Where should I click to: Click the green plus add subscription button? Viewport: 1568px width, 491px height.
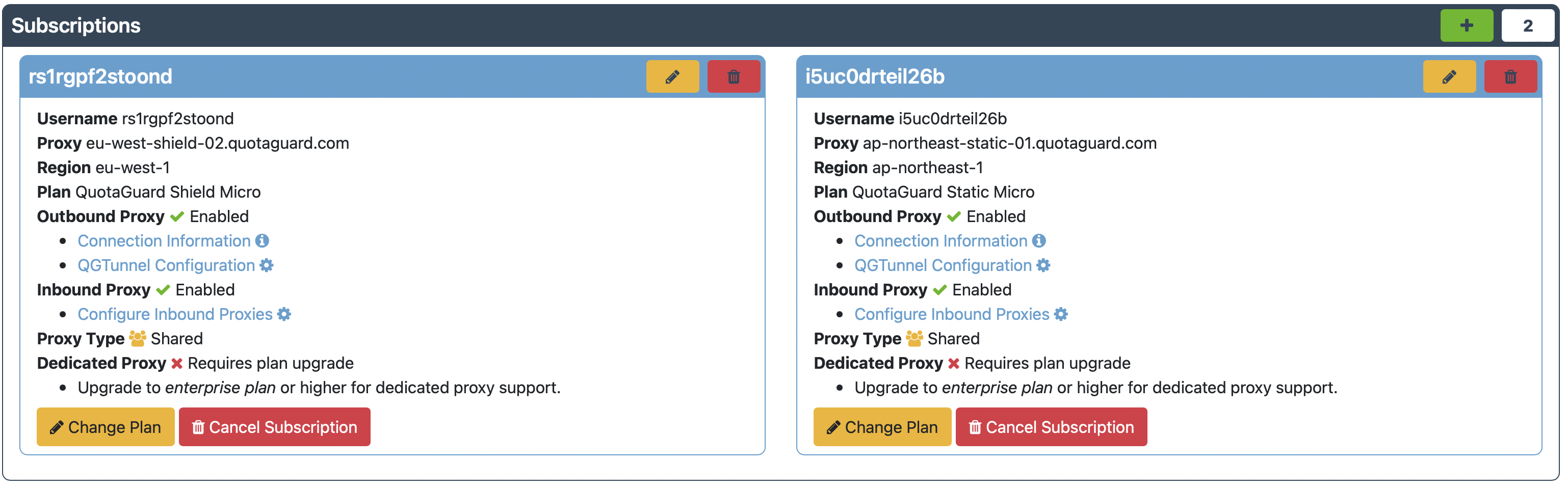pos(1467,25)
